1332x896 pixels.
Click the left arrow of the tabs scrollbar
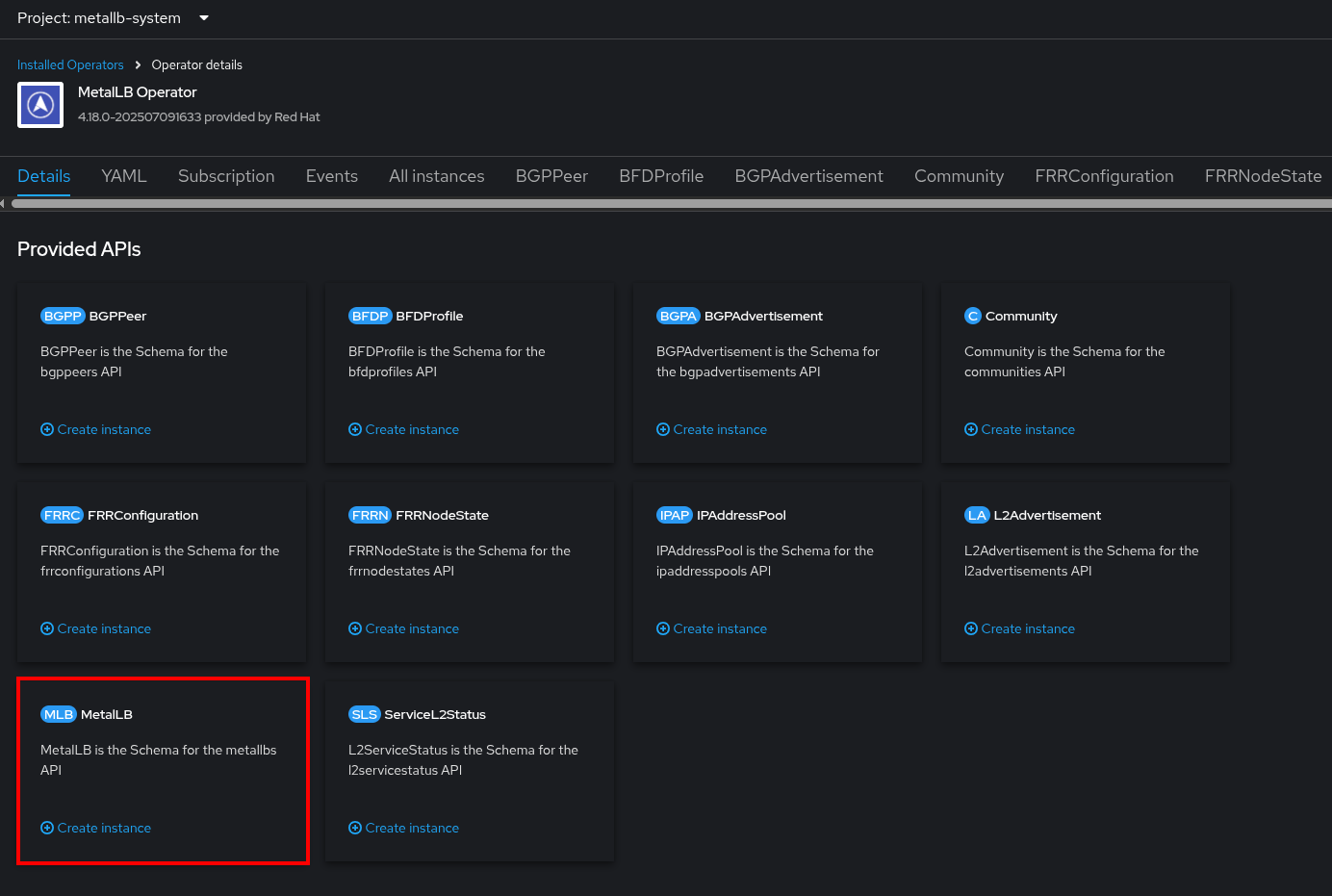coord(3,203)
